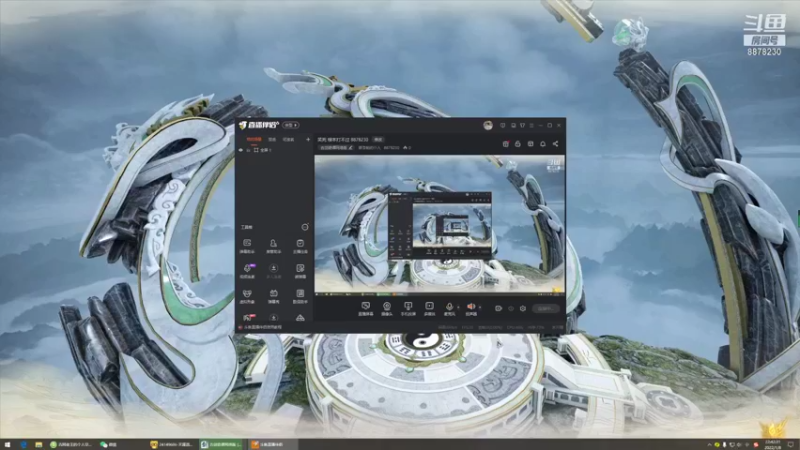Open the first toolbox tool in top row
The height and width of the screenshot is (450, 800).
tap(247, 245)
